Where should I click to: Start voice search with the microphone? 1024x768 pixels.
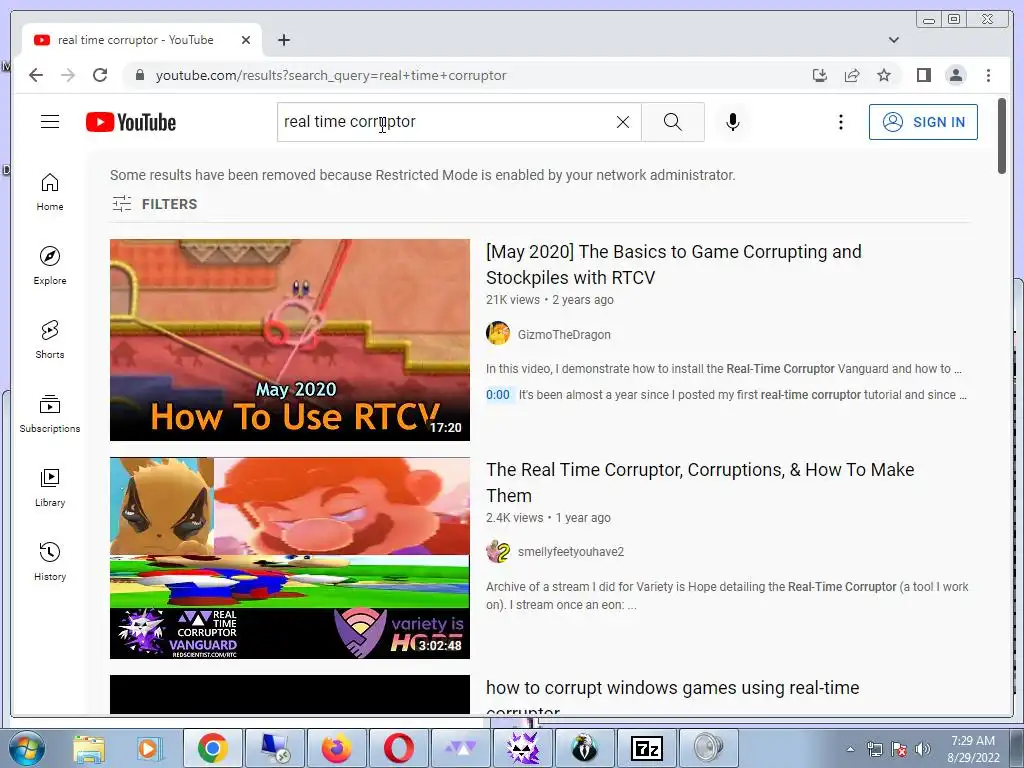tap(733, 122)
